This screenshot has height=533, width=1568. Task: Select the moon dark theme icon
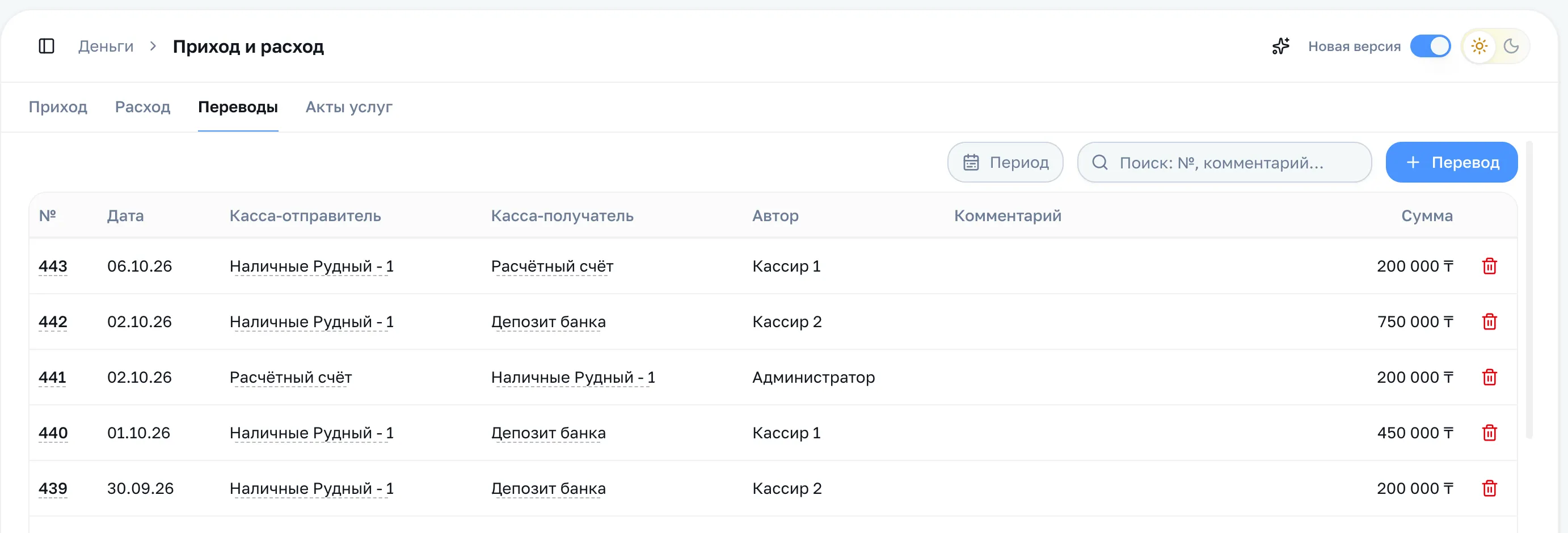[x=1511, y=46]
